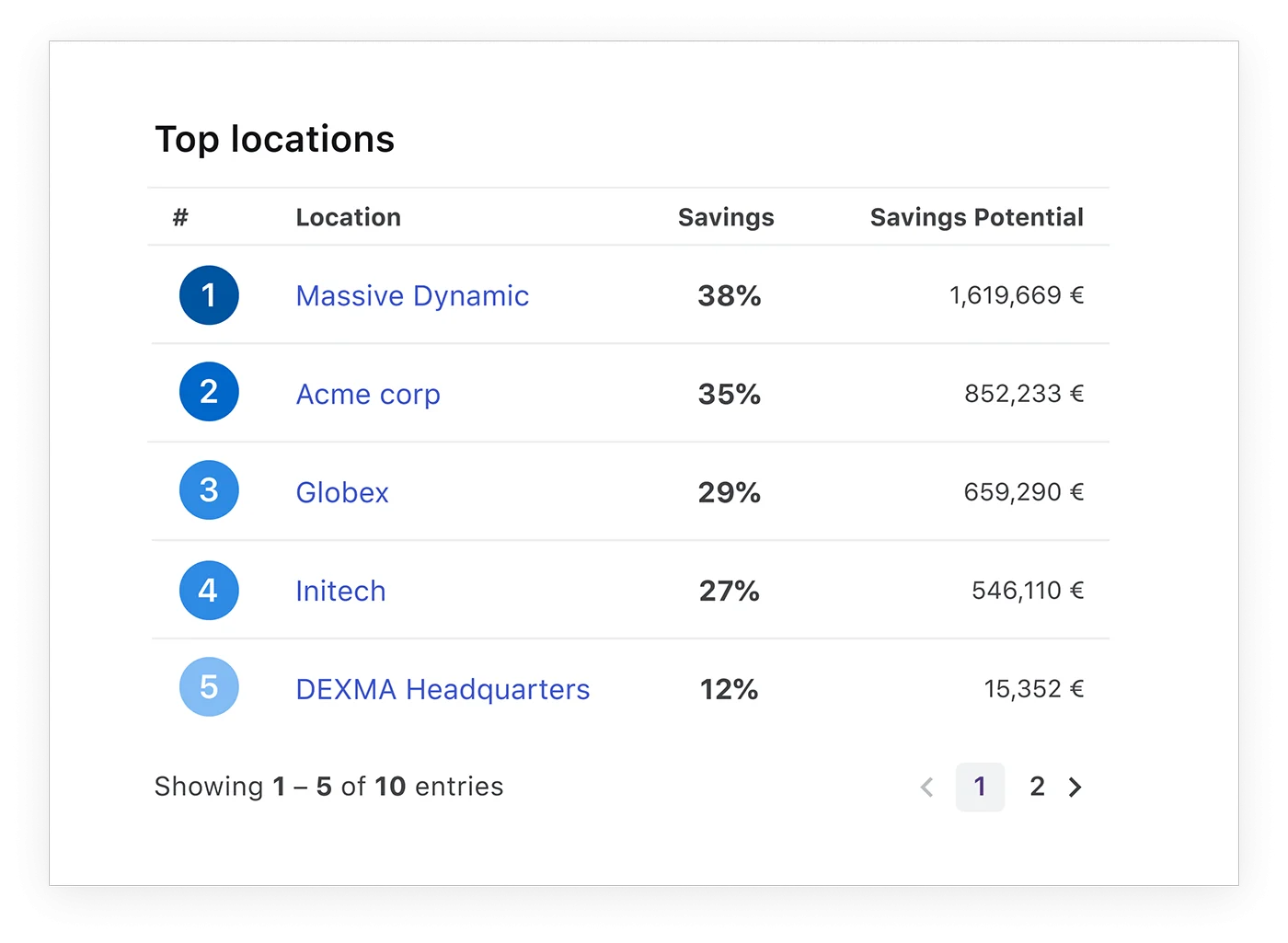Image resolution: width=1288 pixels, height=943 pixels.
Task: Click the rank 4 circle badge
Action: coord(209,590)
